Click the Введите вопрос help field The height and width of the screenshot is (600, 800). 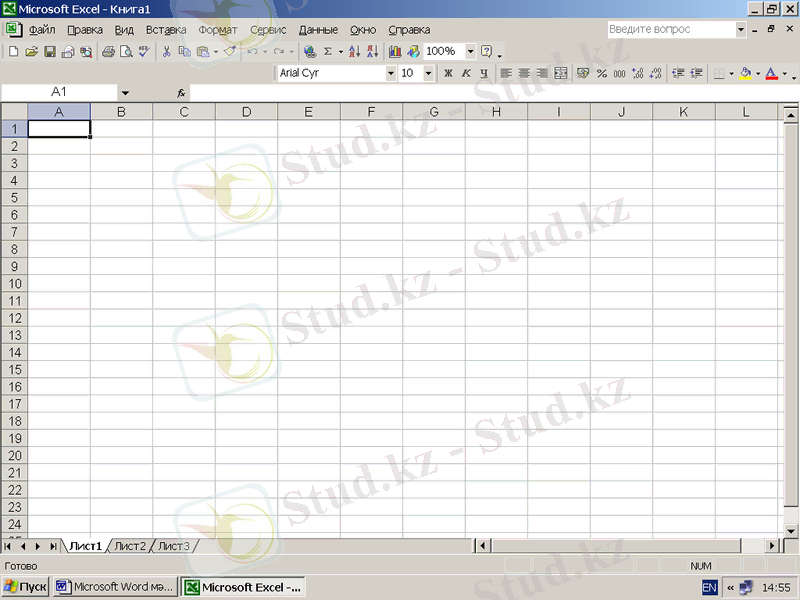[671, 30]
